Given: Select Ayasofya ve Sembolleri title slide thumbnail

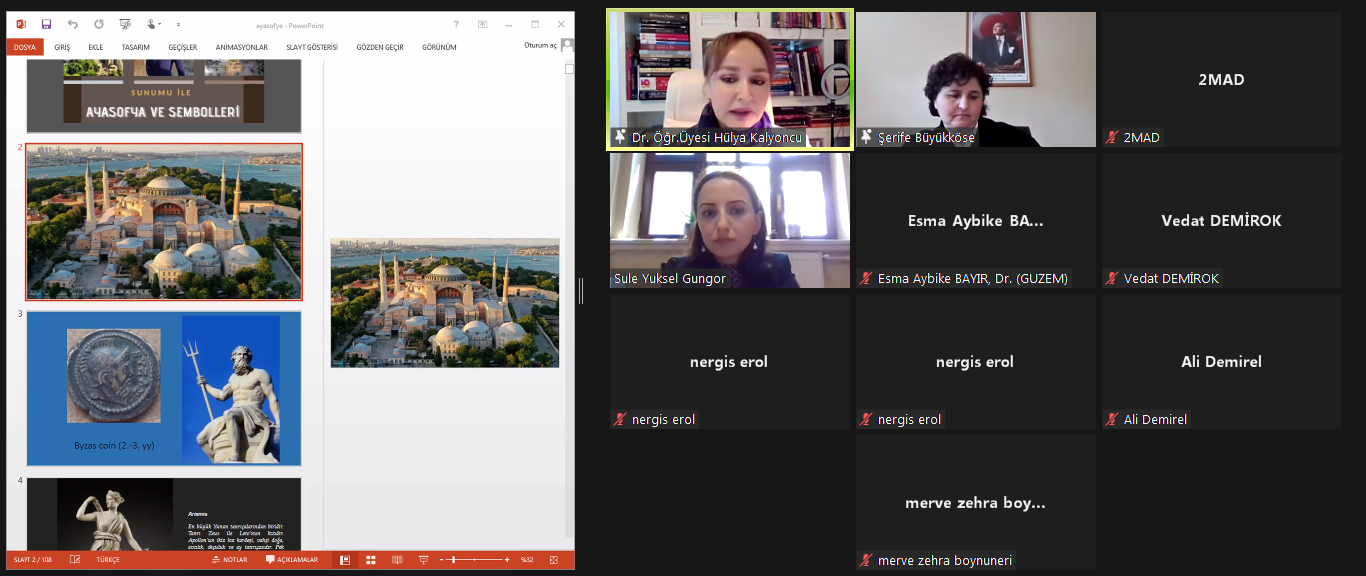Looking at the screenshot, I should [x=164, y=96].
